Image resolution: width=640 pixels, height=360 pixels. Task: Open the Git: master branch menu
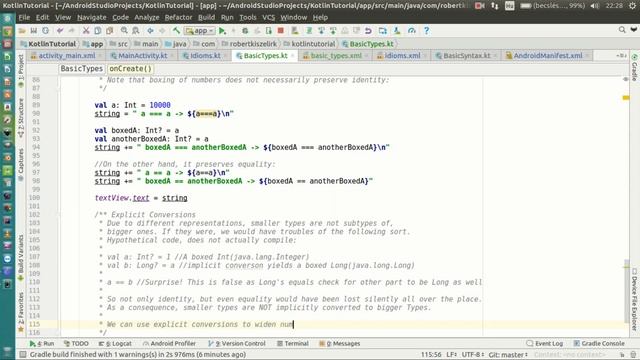(509, 355)
